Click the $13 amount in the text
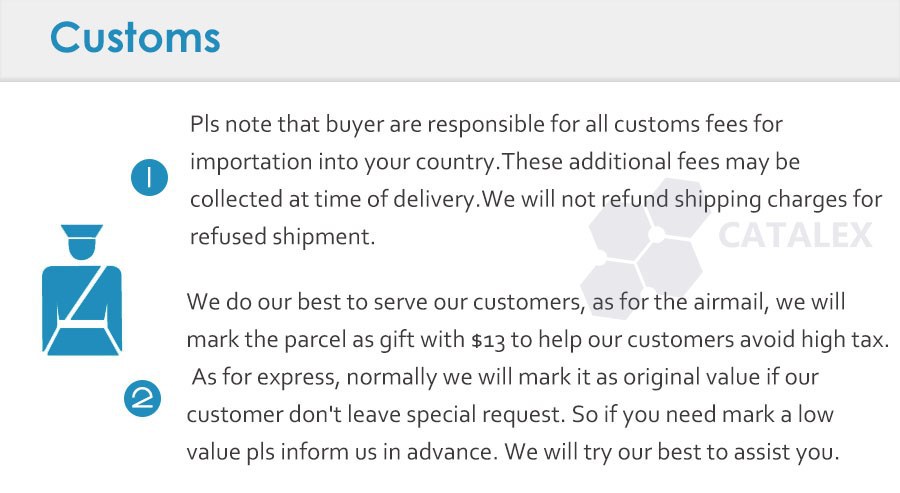Viewport: 900px width, 493px height. pyautogui.click(x=488, y=339)
